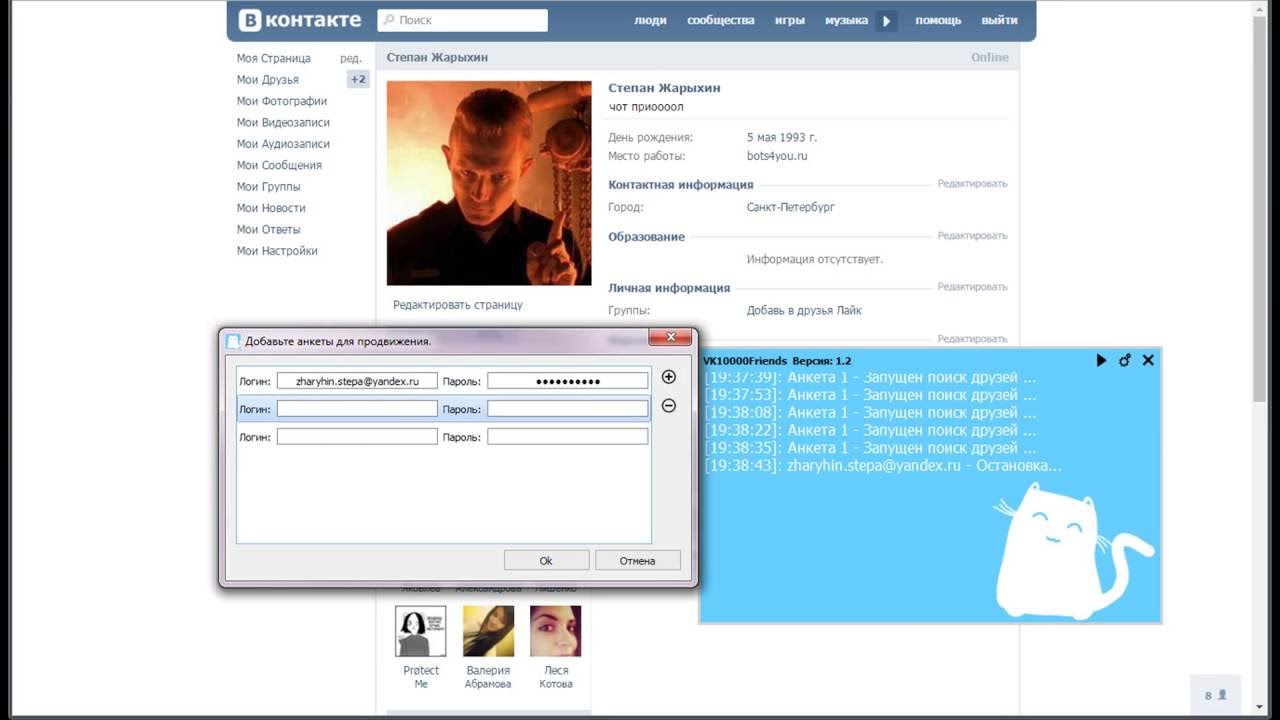Click 'Редактировать' beside Образование
Image resolution: width=1280 pixels, height=720 pixels.
(x=972, y=236)
